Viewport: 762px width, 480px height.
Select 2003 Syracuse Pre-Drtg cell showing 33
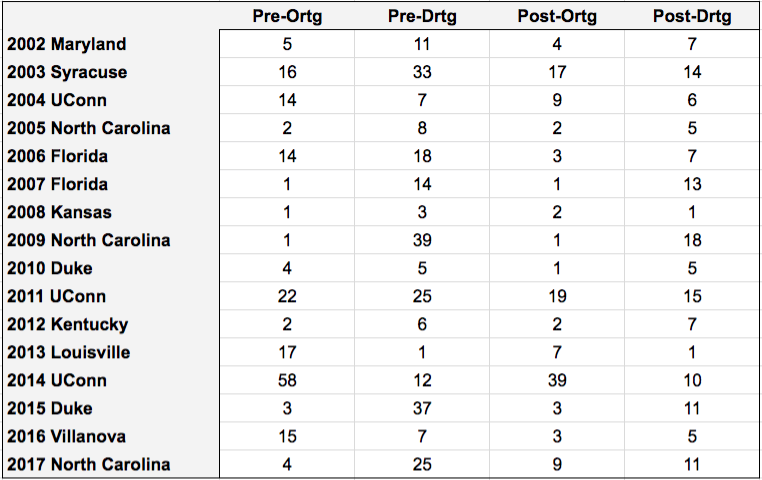click(422, 72)
